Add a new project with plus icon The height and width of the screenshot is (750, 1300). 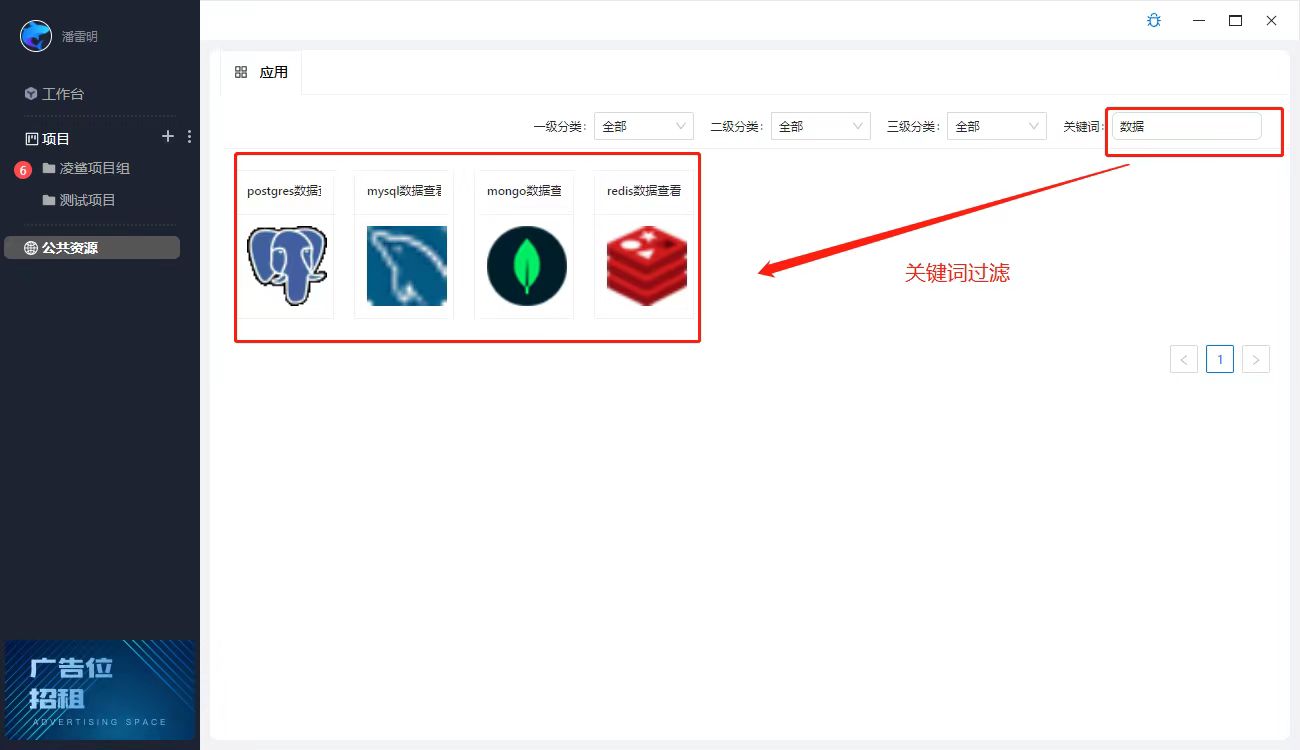(x=168, y=136)
